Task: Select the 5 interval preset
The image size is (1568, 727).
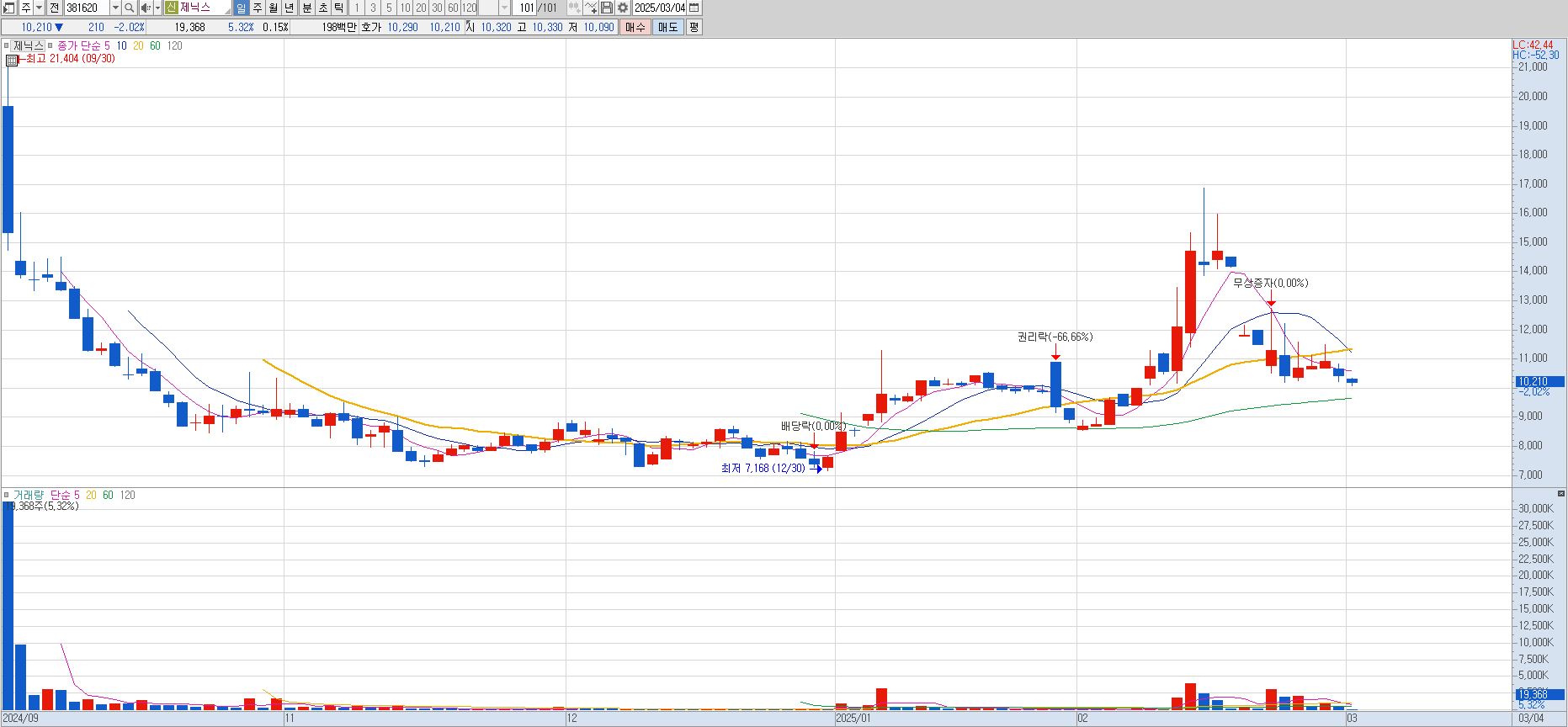Action: (389, 8)
